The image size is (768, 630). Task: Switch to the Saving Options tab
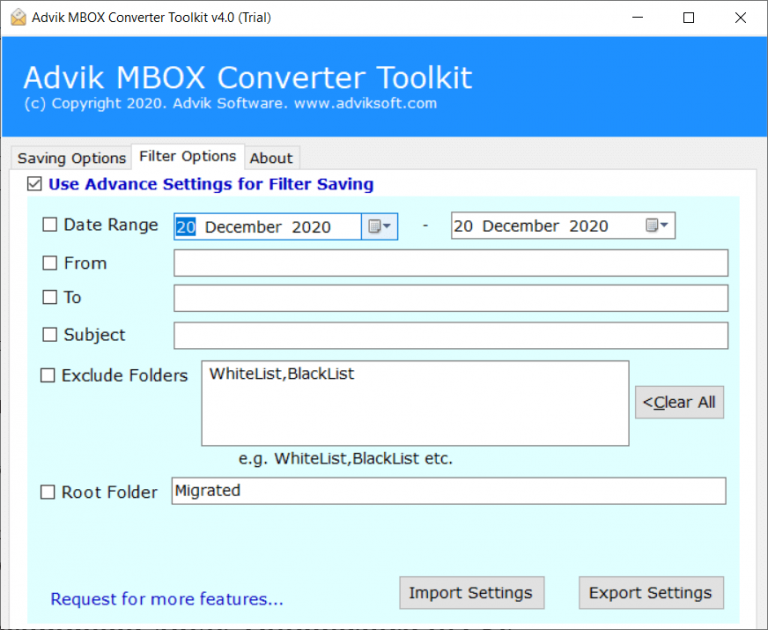coord(72,158)
